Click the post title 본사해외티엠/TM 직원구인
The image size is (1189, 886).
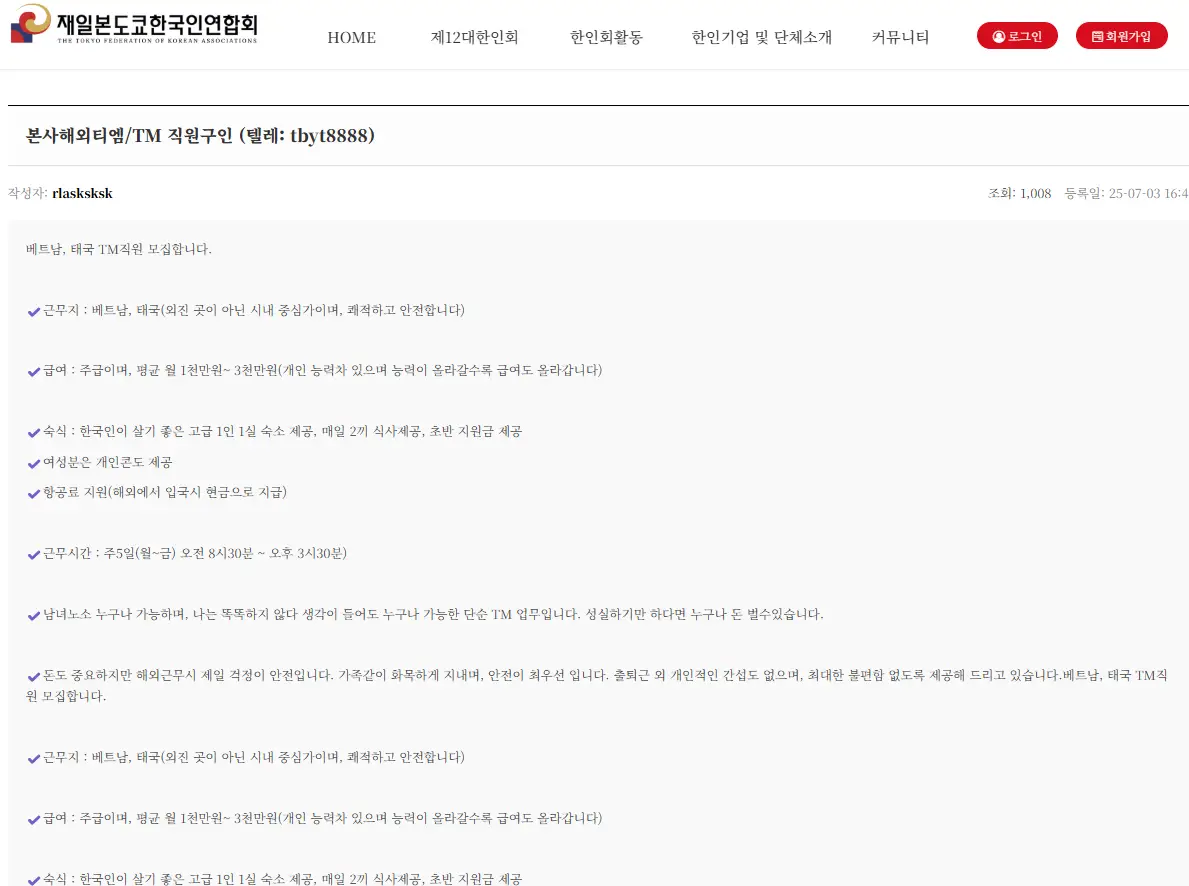(x=200, y=136)
